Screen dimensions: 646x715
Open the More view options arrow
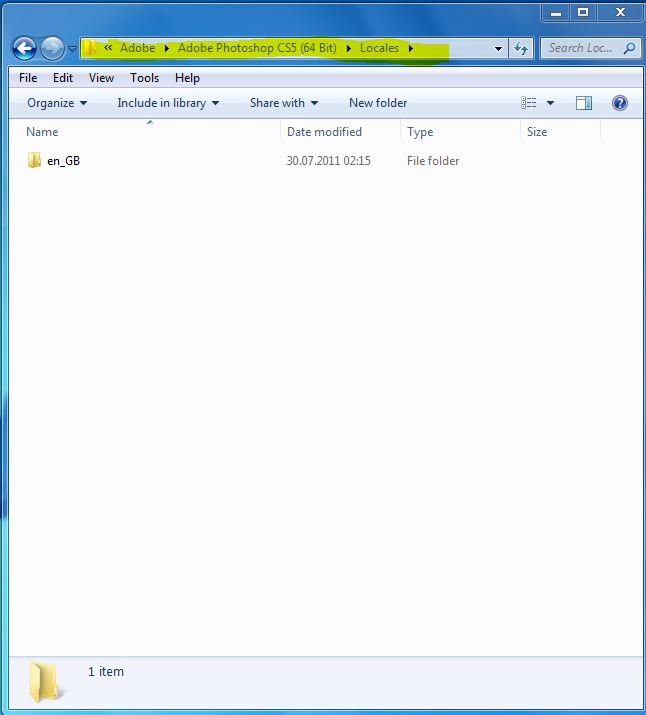click(x=550, y=103)
